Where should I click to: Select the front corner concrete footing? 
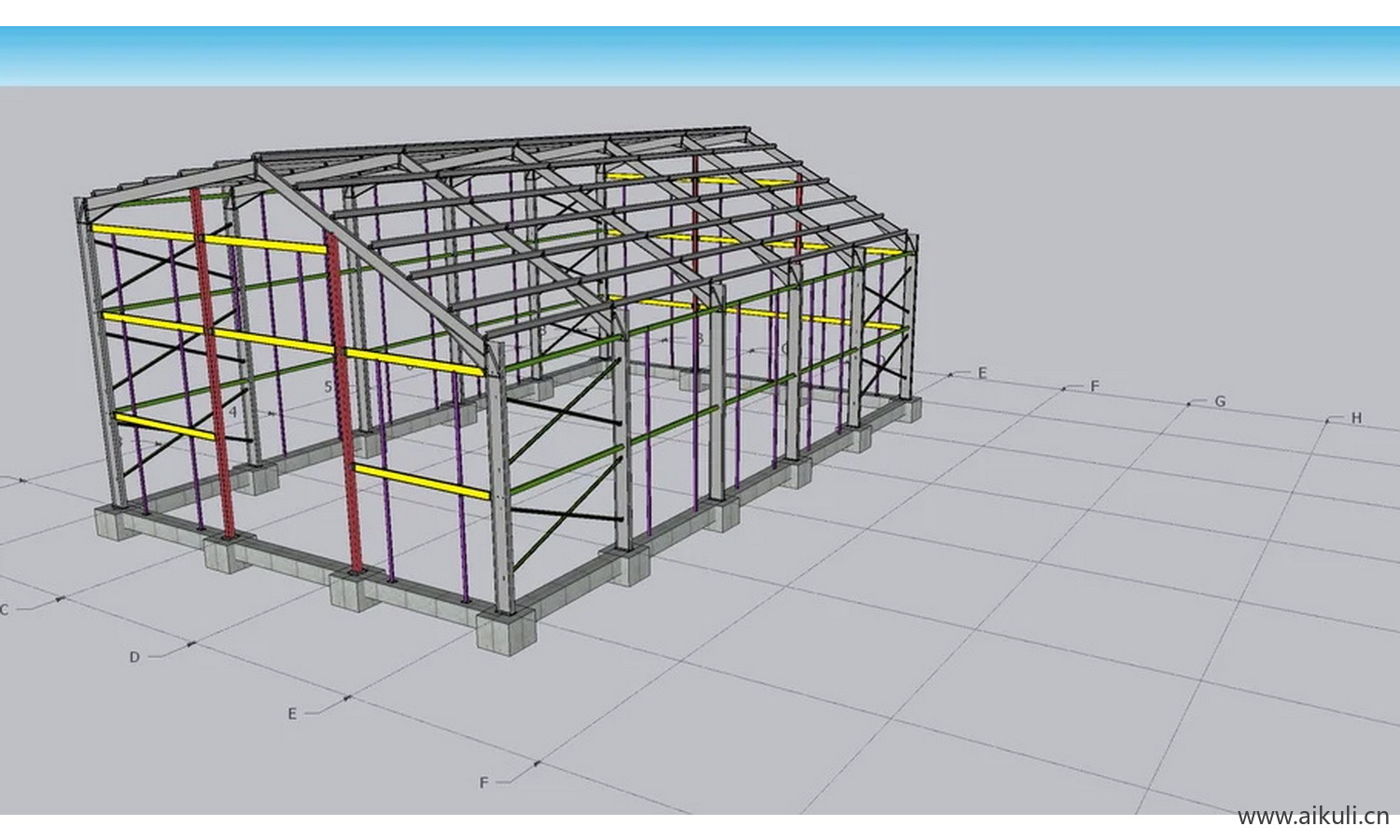(504, 629)
